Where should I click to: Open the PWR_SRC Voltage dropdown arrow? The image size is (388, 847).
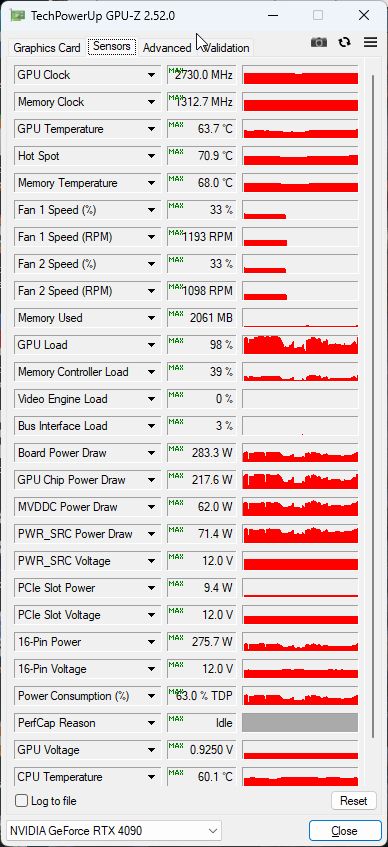tap(151, 561)
